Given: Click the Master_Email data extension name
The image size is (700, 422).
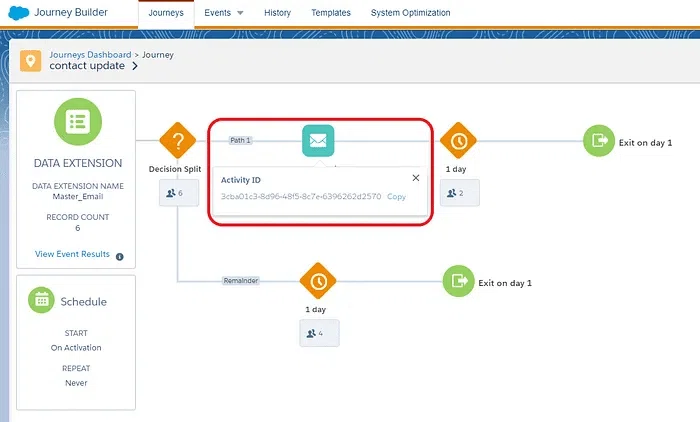Looking at the screenshot, I should (x=78, y=196).
